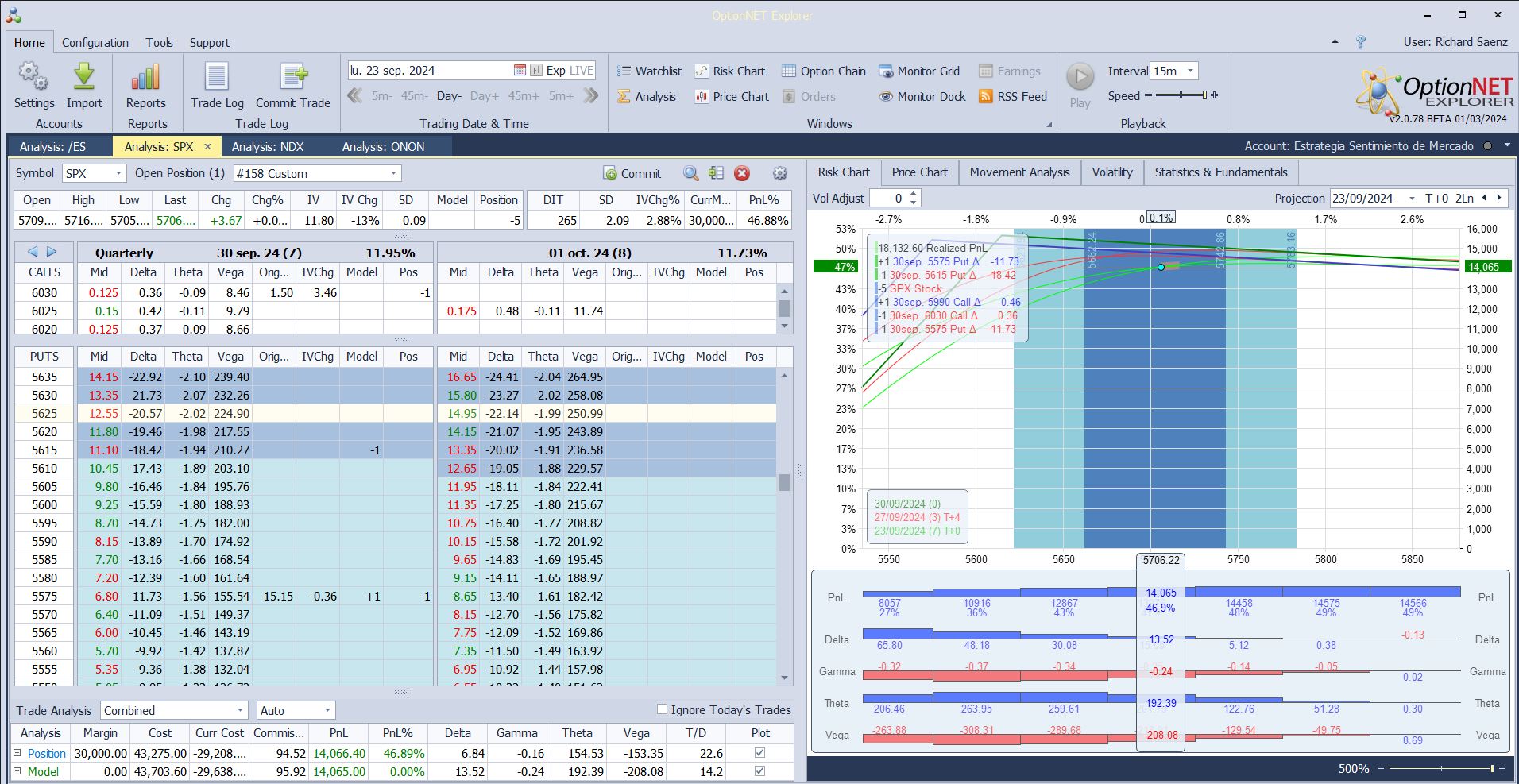Open the trading date calendar picker
This screenshot has width=1519, height=784.
click(520, 71)
